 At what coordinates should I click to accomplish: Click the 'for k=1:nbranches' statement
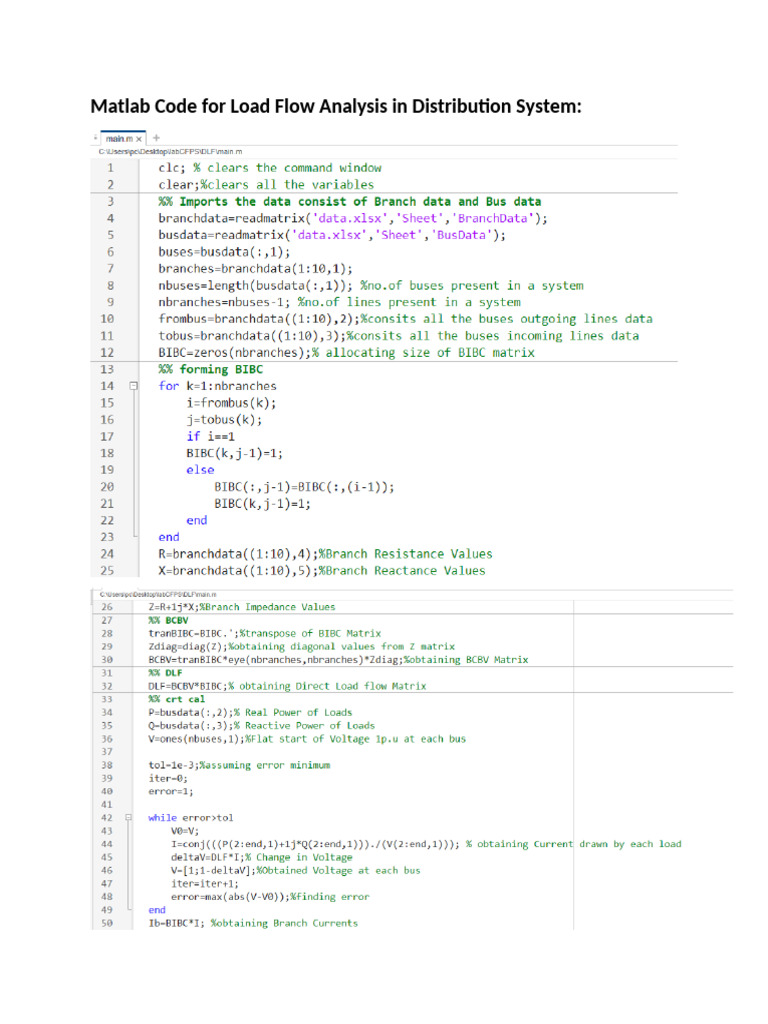coord(217,386)
